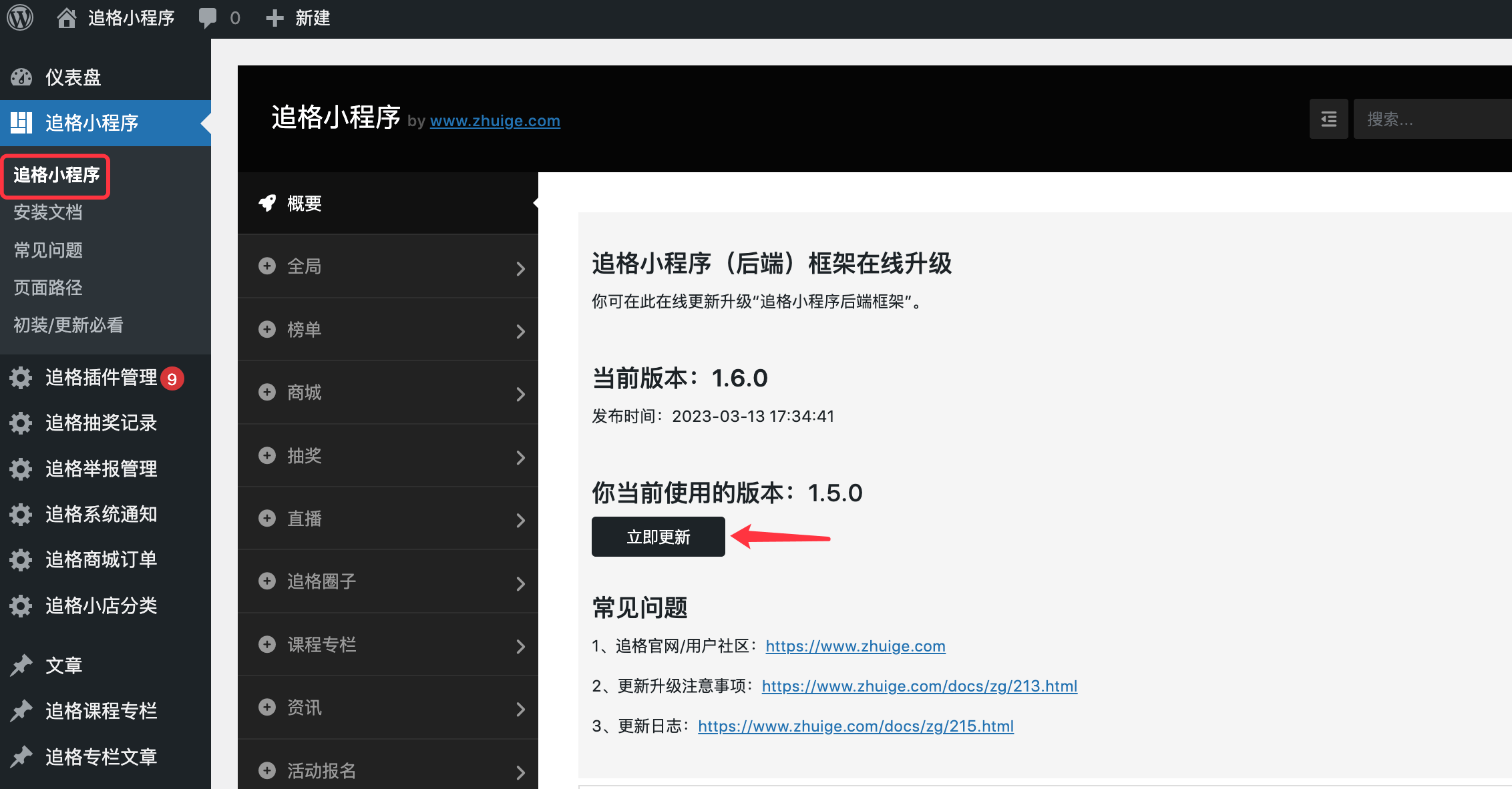The image size is (1512, 789).
Task: Toggle the expand-all options button near search
Action: pos(1329,119)
